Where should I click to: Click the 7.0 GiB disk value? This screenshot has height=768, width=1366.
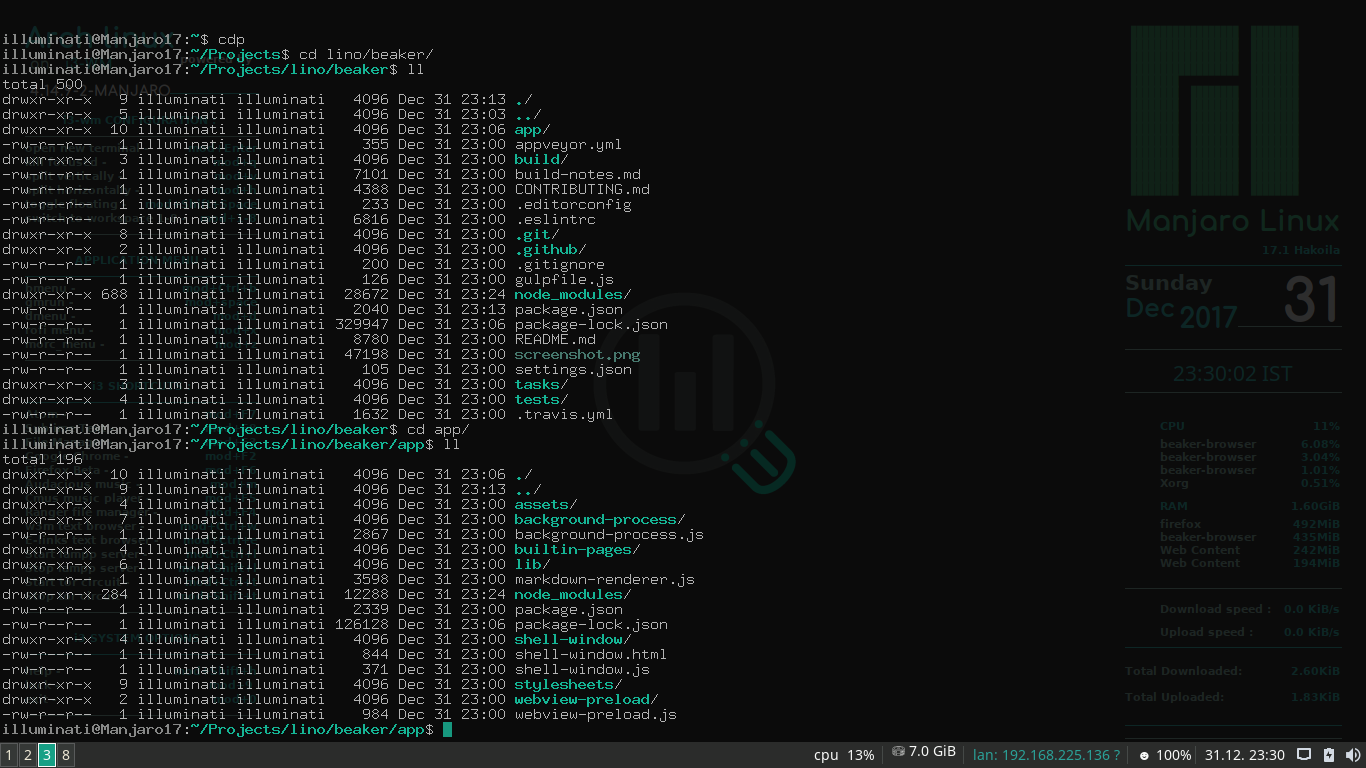pos(932,752)
